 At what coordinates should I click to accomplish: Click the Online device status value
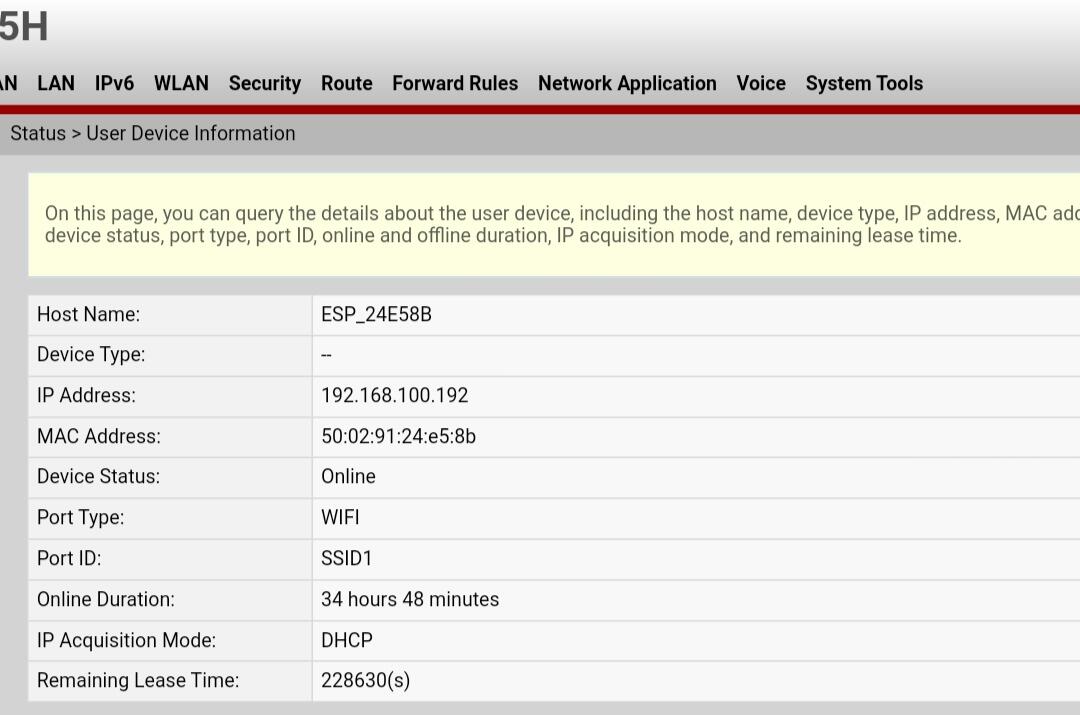tap(348, 477)
